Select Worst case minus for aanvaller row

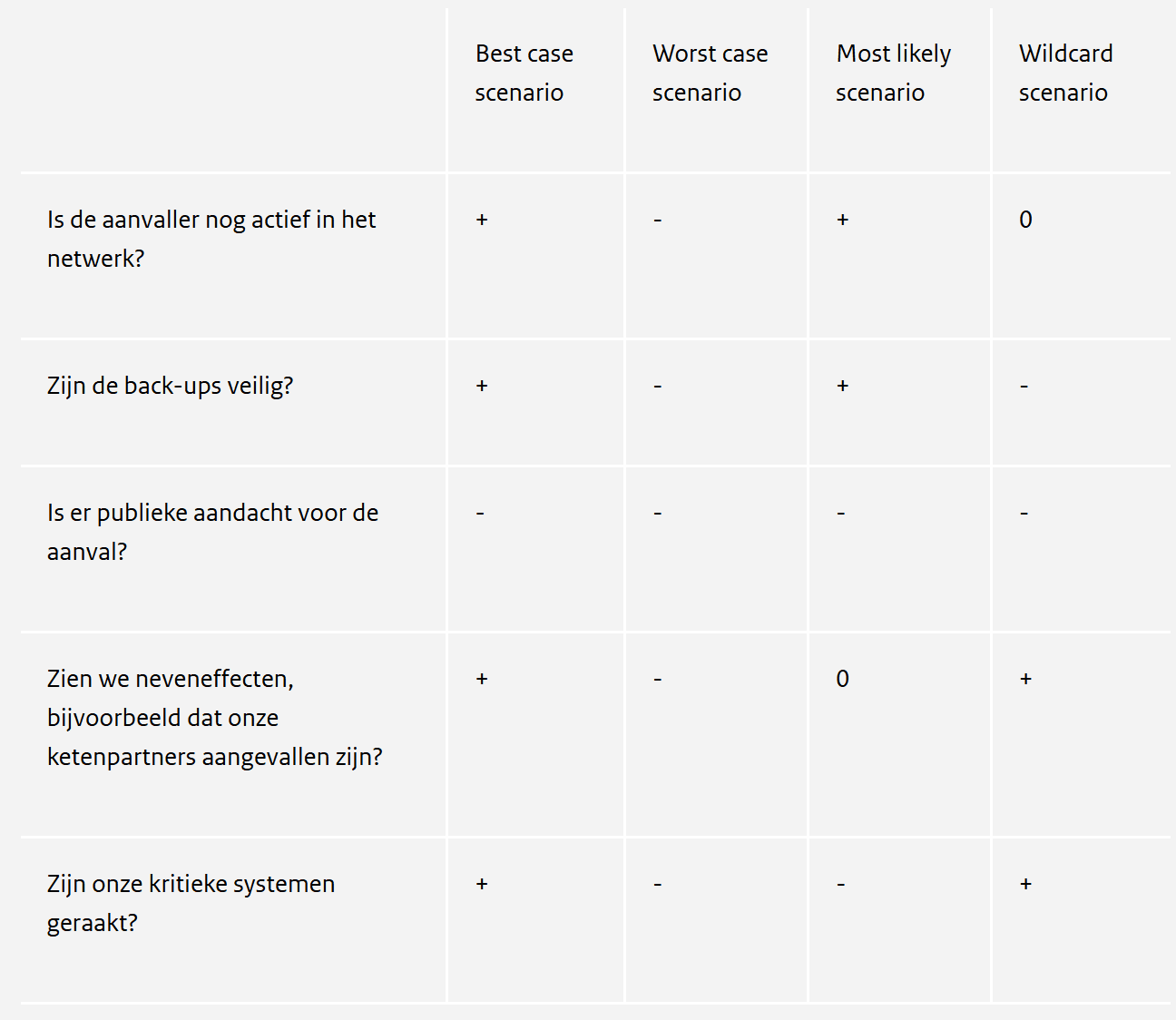coord(658,221)
